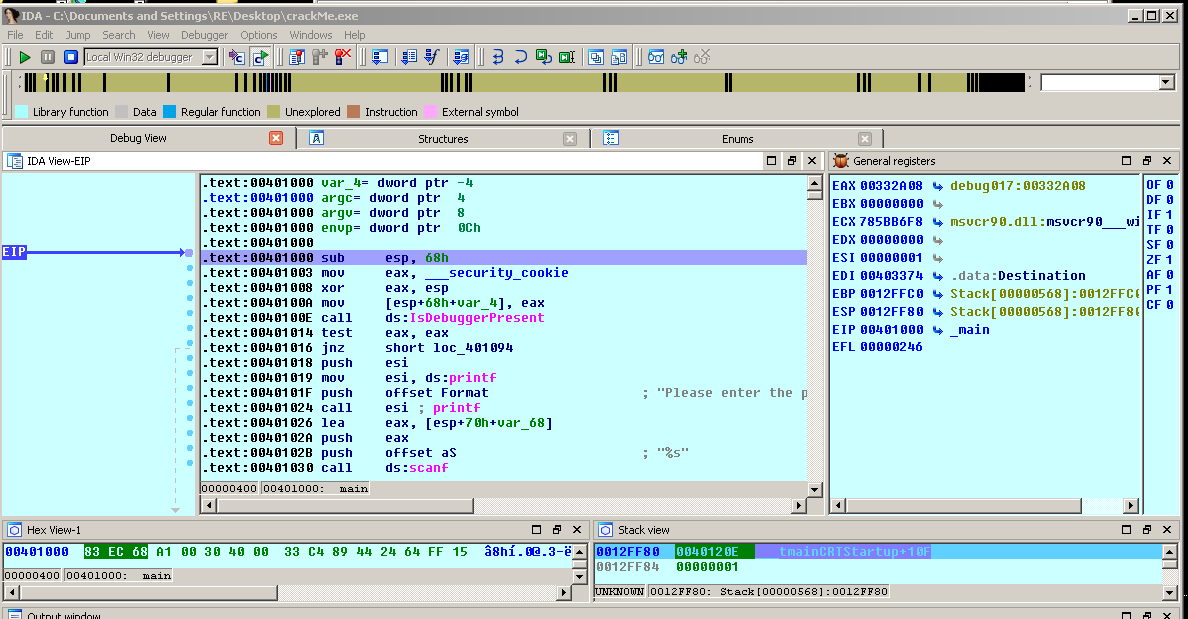1188x619 pixels.
Task: Click the delete breakpoint icon with red X
Action: coord(343,58)
